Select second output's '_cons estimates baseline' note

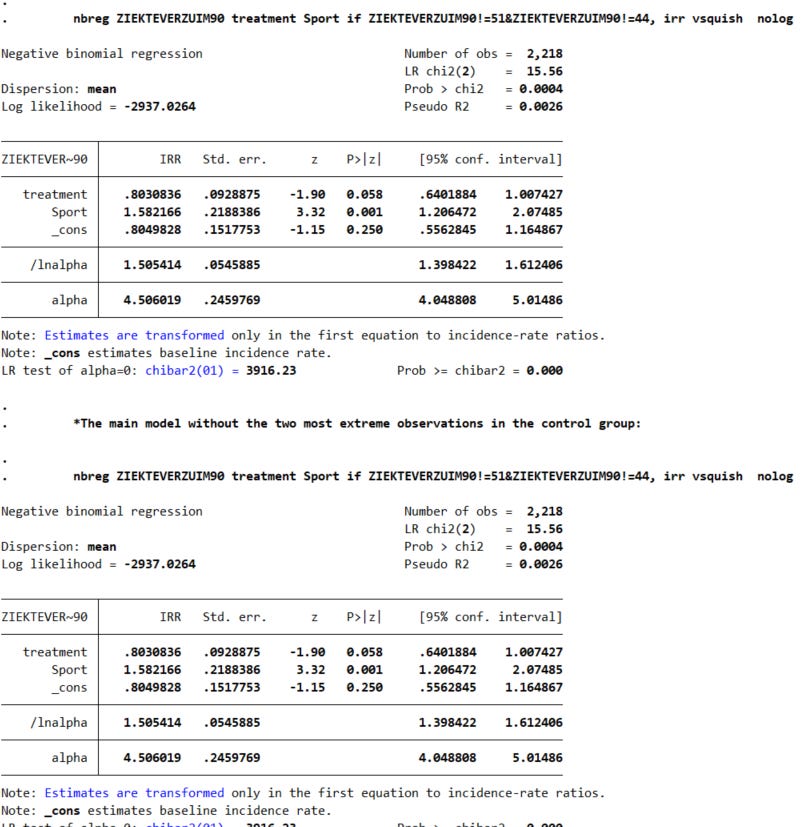tap(166, 811)
